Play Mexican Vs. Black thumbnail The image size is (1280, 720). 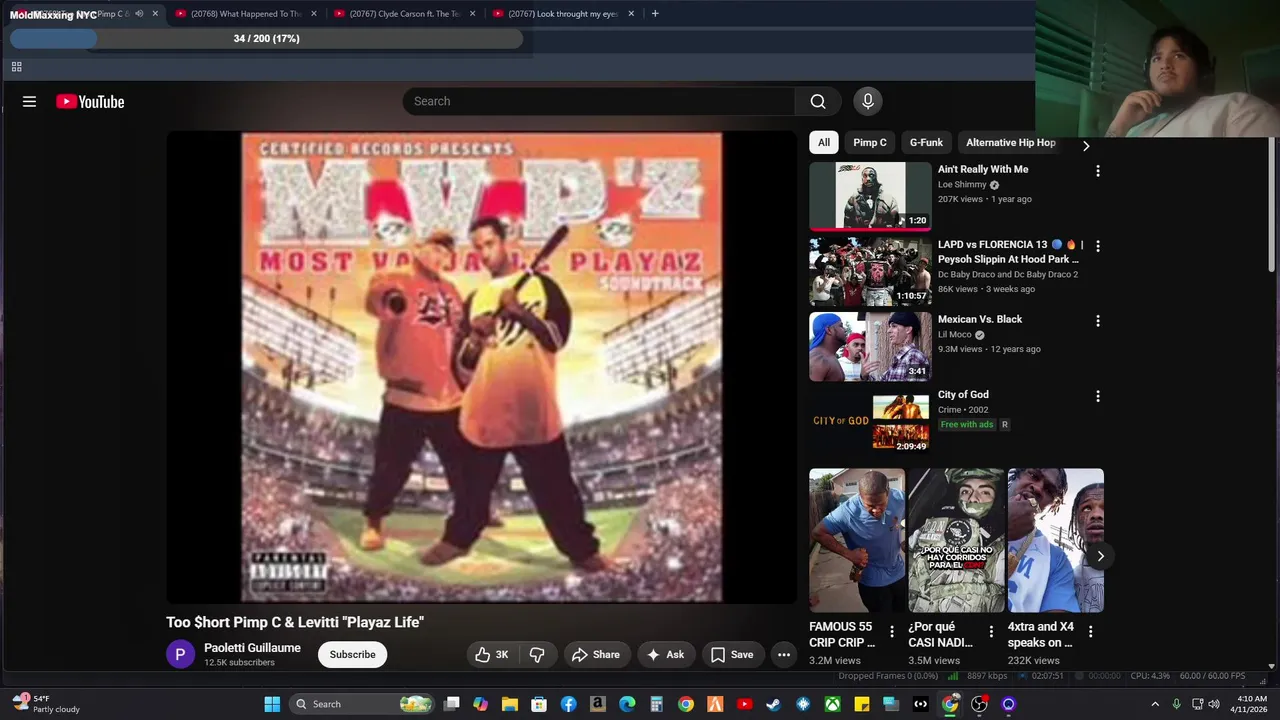pyautogui.click(x=870, y=346)
